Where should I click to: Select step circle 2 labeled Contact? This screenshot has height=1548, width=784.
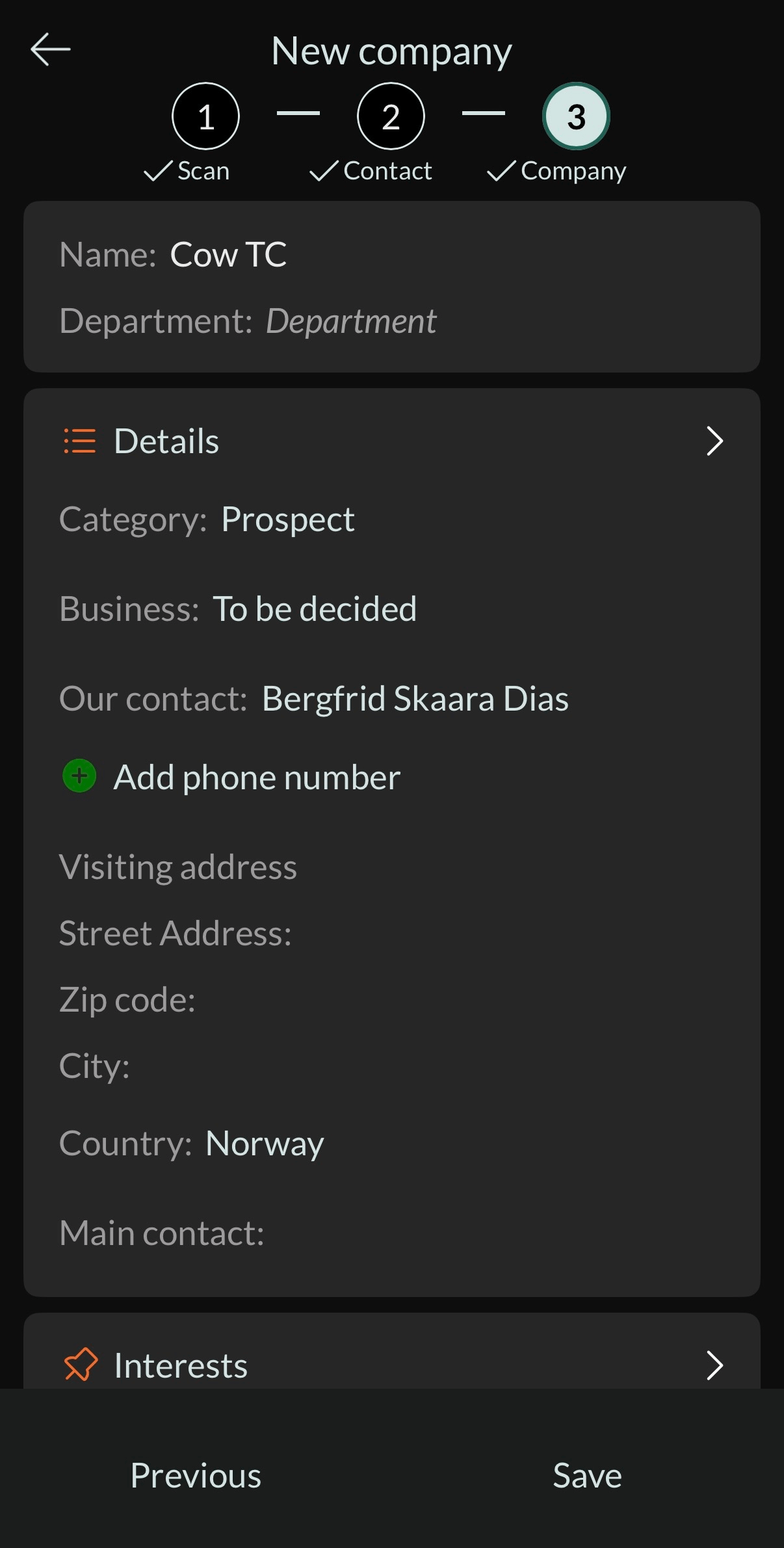(x=390, y=116)
